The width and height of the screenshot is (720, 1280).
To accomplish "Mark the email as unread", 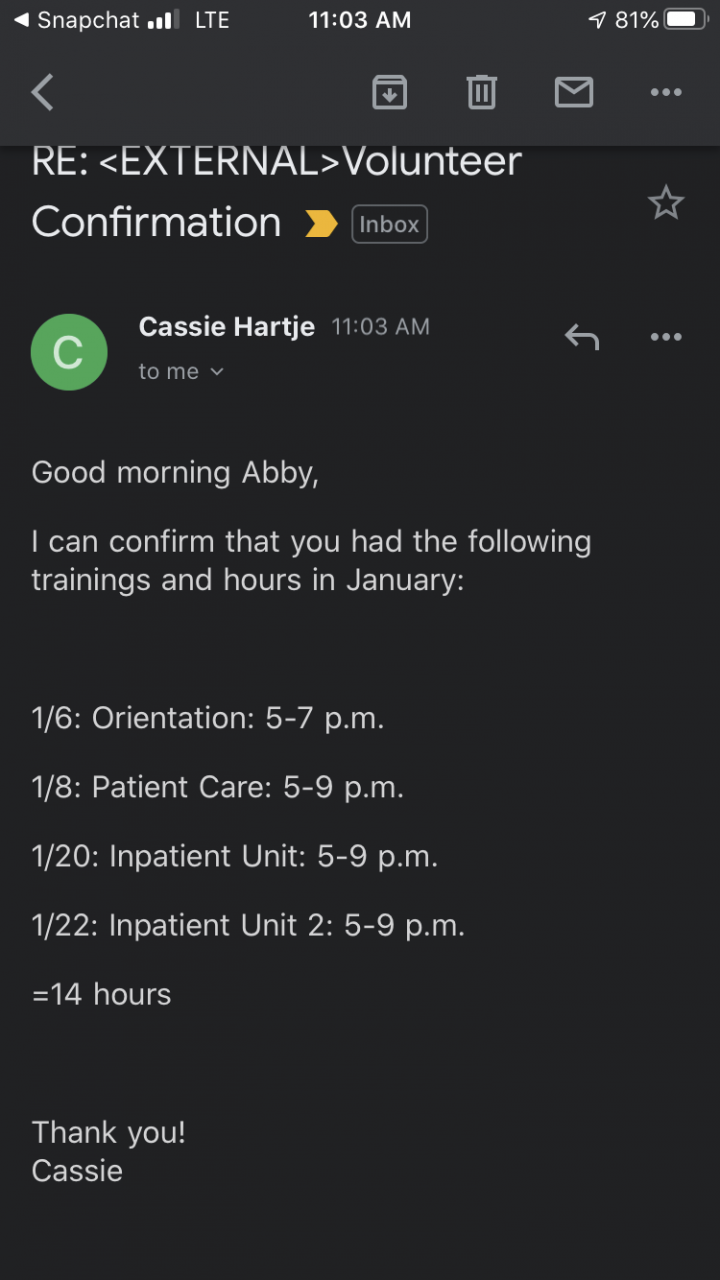I will (x=573, y=93).
